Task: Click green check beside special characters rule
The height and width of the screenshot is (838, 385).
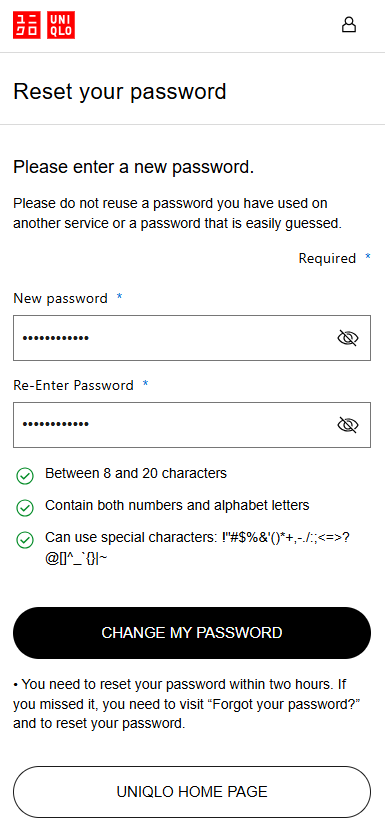Action: [x=25, y=540]
